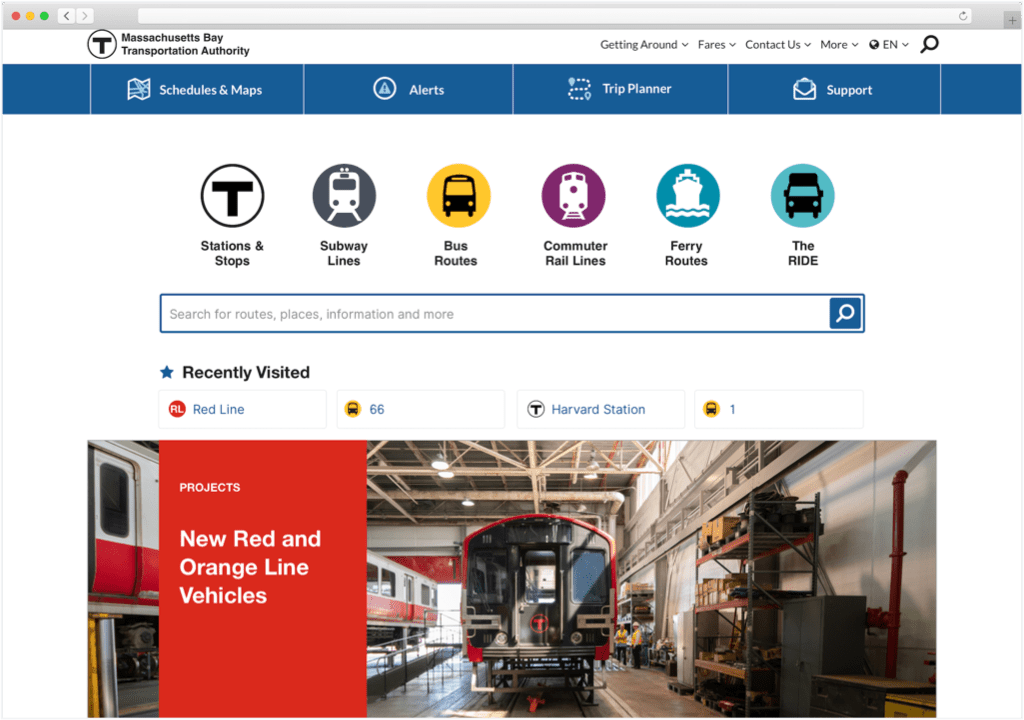The image size is (1024, 720).
Task: Click the Bus Routes icon
Action: (458, 195)
